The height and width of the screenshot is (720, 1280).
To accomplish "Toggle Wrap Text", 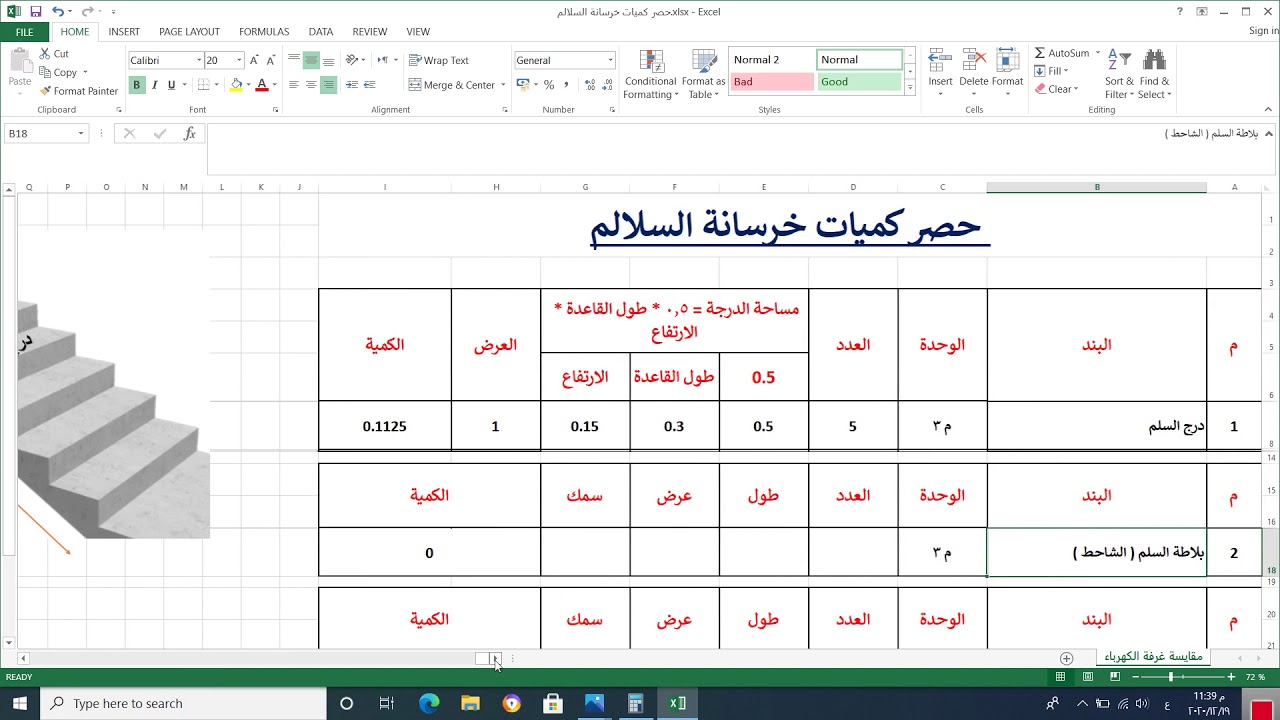I will [x=438, y=60].
